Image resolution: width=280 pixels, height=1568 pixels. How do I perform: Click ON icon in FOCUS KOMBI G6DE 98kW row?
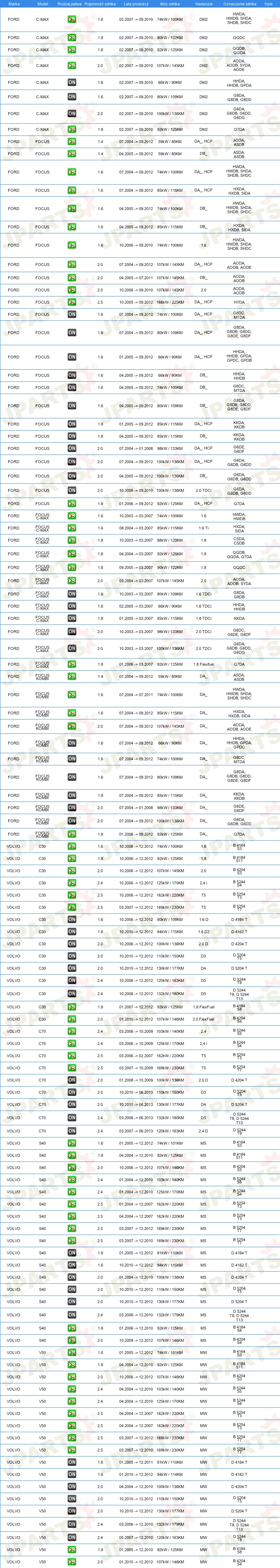pyautogui.click(x=72, y=808)
